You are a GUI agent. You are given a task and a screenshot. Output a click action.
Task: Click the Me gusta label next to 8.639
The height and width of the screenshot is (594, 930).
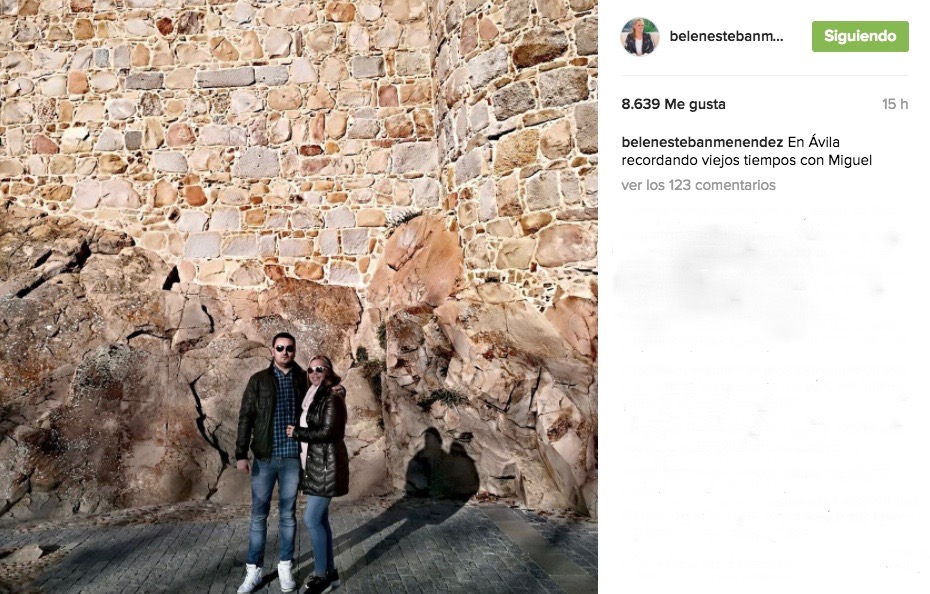[x=695, y=104]
